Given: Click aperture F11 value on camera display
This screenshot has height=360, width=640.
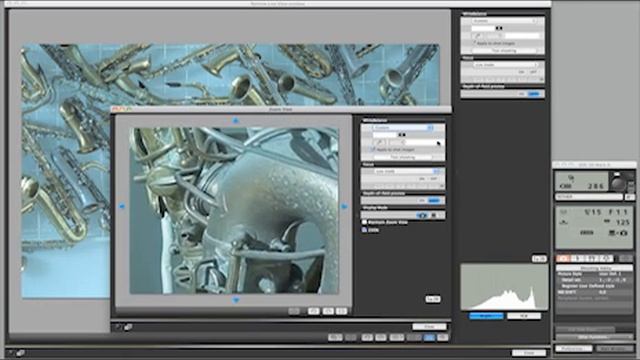Looking at the screenshot, I should click(618, 212).
